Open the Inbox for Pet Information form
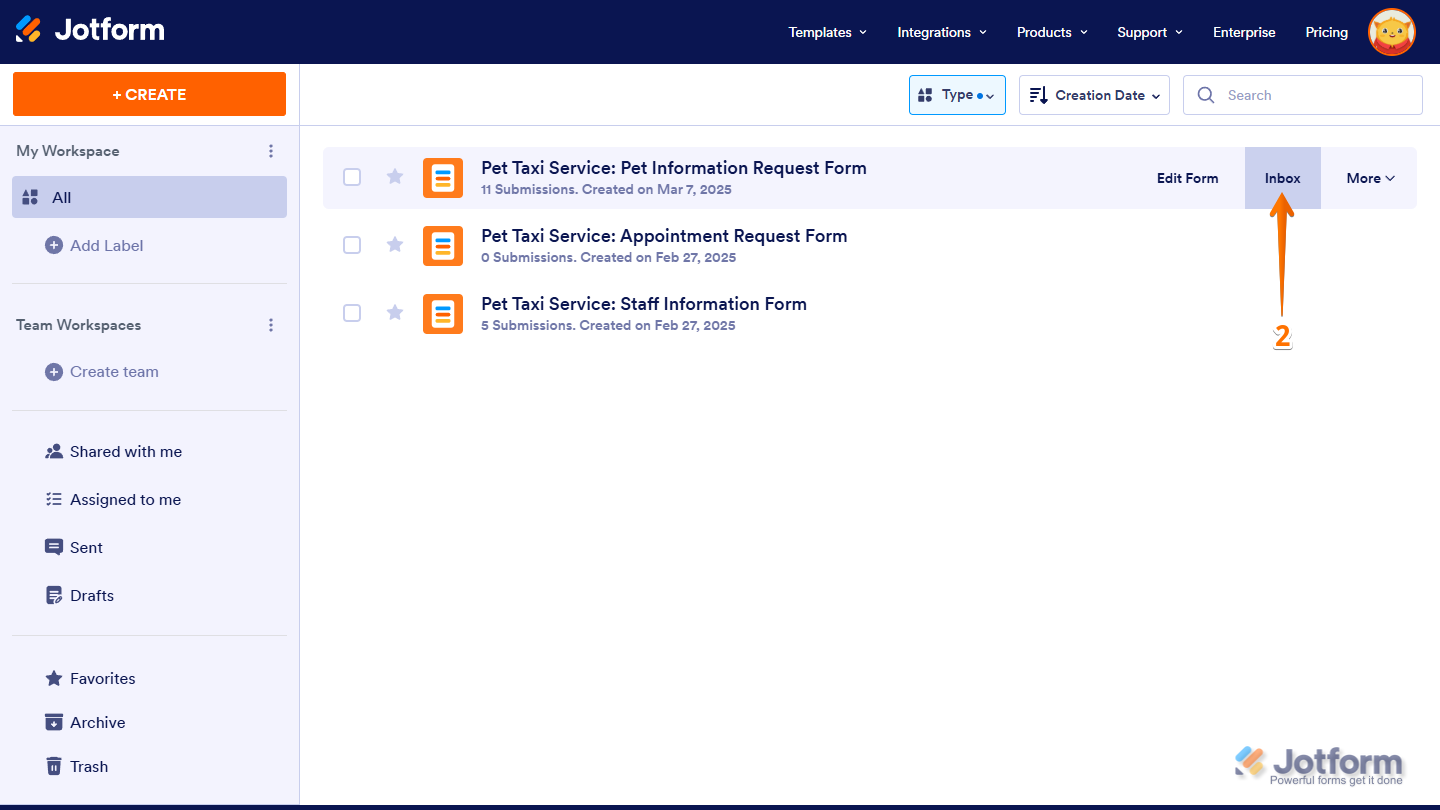This screenshot has height=810, width=1440. tap(1282, 178)
